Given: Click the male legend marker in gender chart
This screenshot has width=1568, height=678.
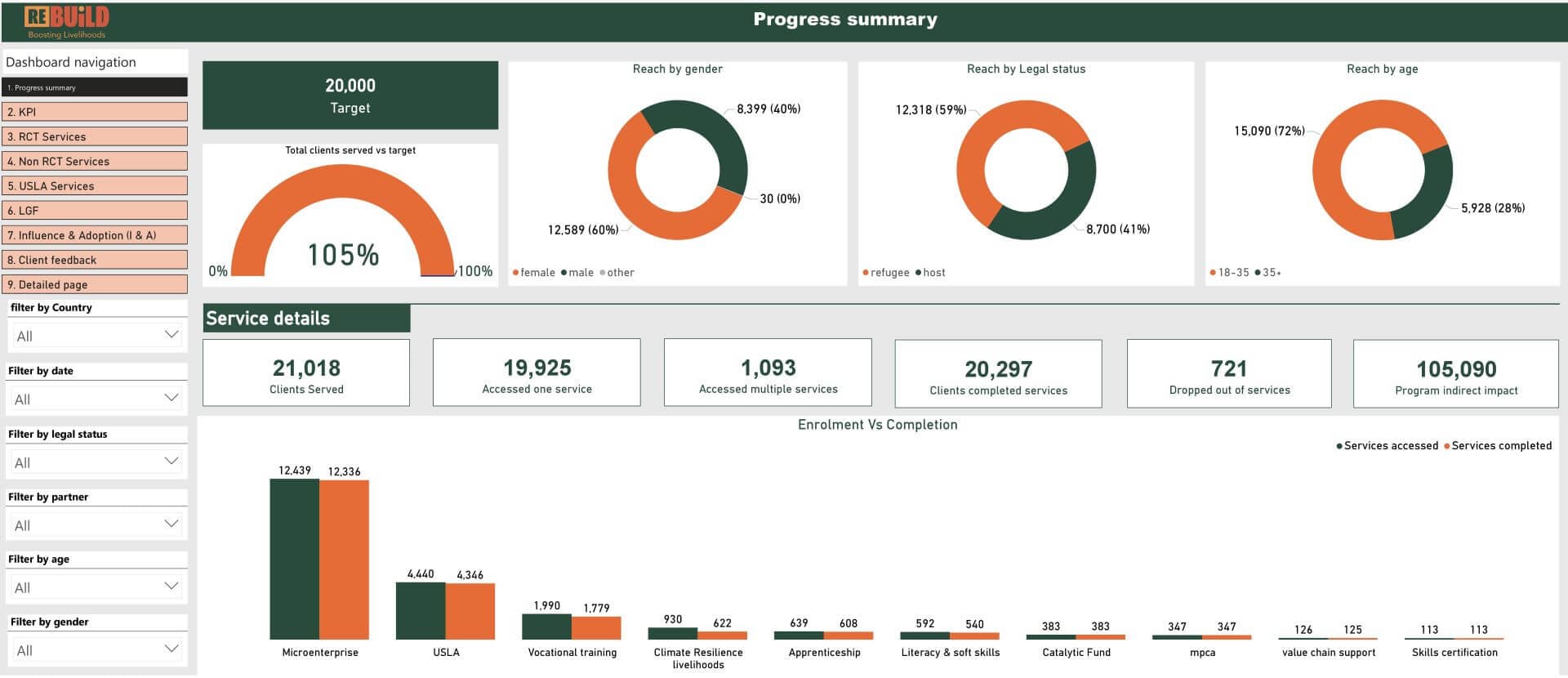Looking at the screenshot, I should point(563,273).
